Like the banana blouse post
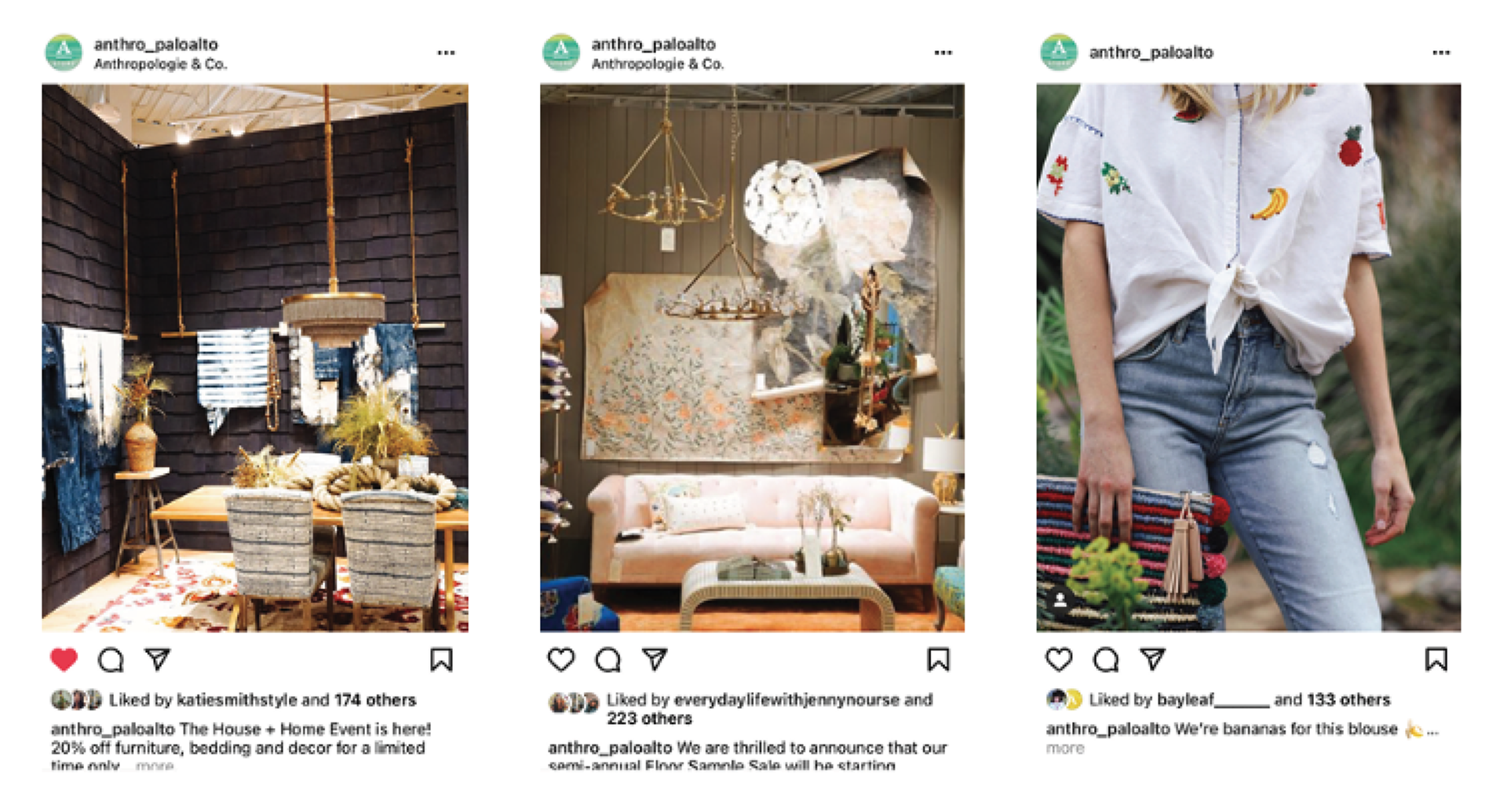Screen dimensions: 1507x812 coord(1059,660)
